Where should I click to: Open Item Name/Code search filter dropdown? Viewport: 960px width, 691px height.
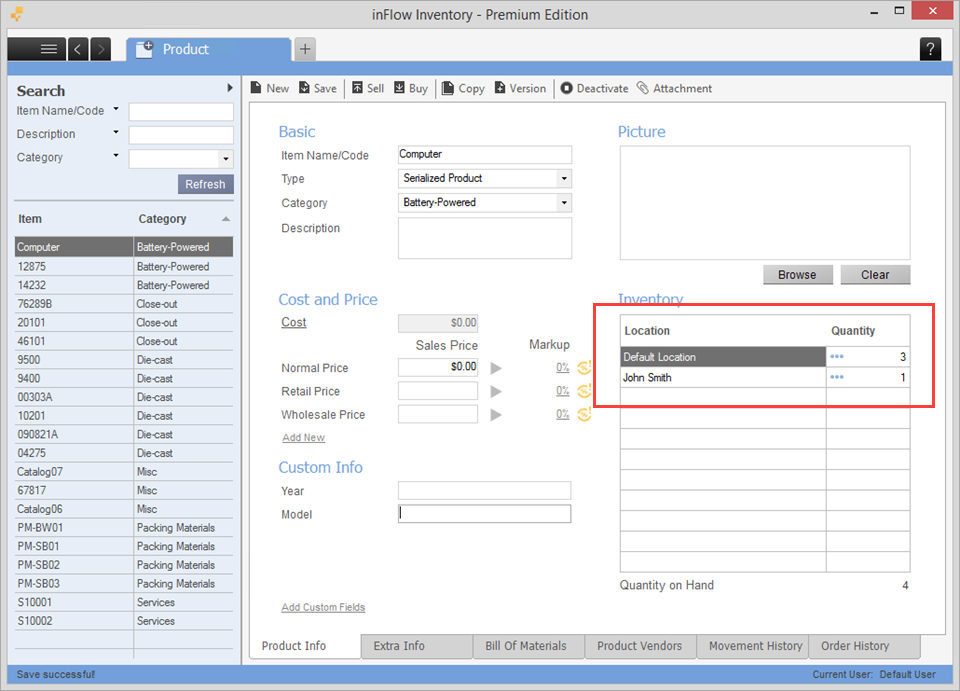point(116,110)
